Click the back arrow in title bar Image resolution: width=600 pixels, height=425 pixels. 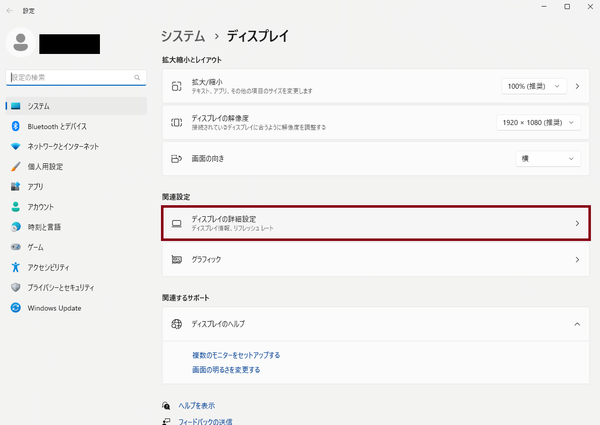tap(13, 9)
